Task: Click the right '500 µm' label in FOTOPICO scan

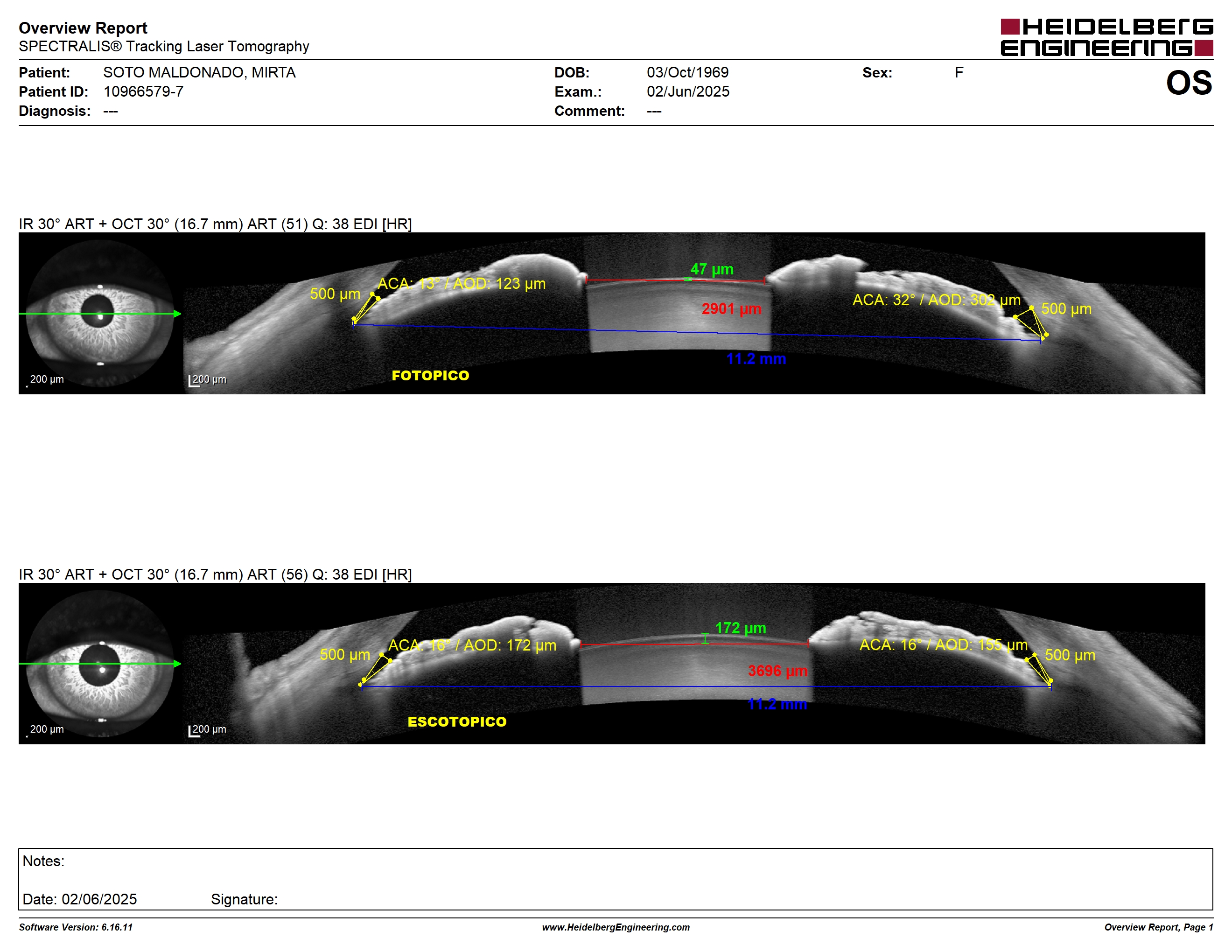Action: pos(1066,308)
